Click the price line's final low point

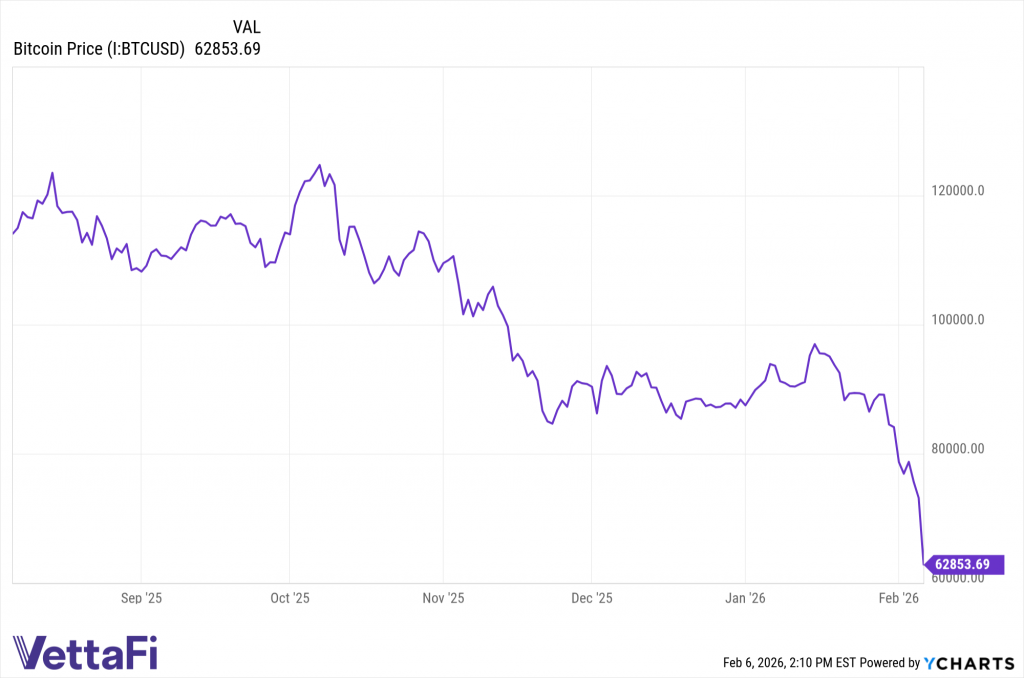[x=924, y=564]
